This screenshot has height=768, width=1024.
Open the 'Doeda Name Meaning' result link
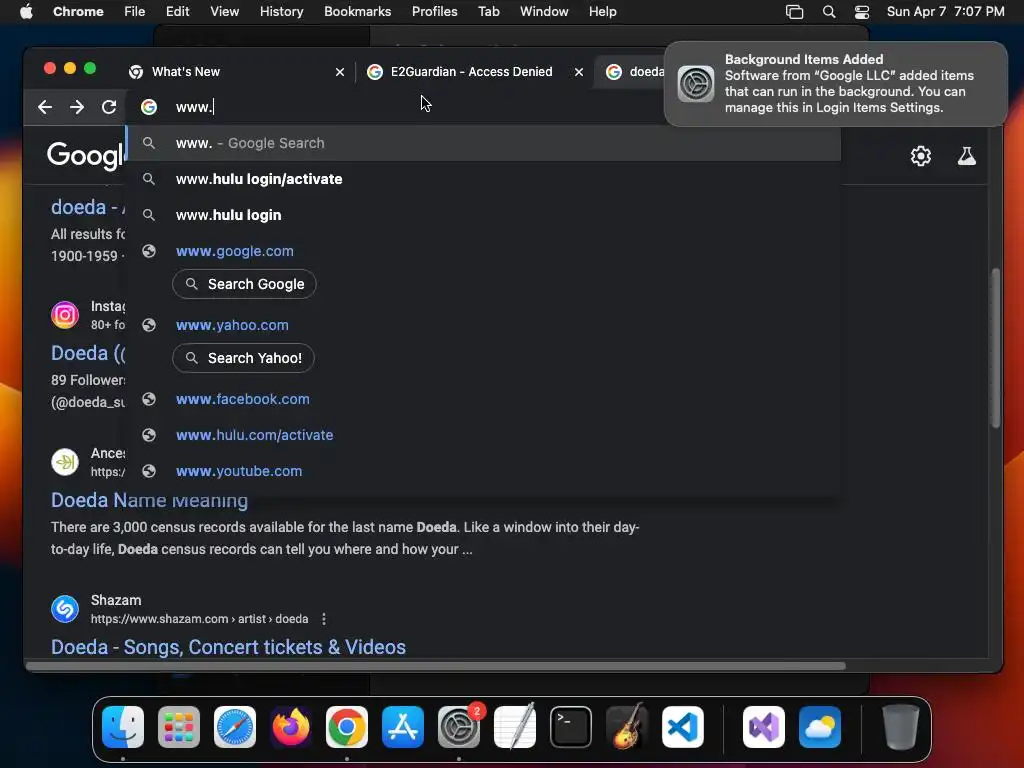150,500
